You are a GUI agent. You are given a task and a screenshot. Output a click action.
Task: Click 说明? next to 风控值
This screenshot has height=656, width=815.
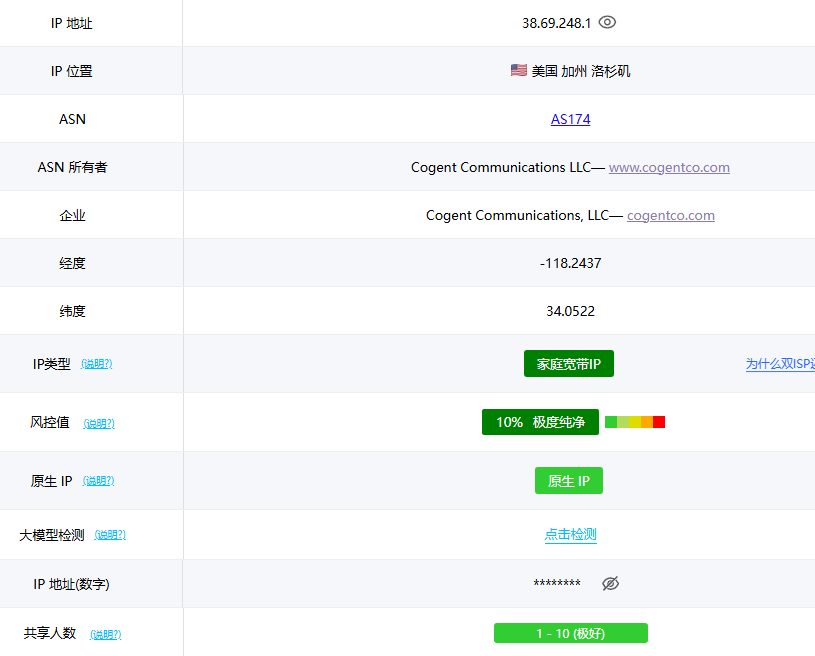pyautogui.click(x=99, y=423)
